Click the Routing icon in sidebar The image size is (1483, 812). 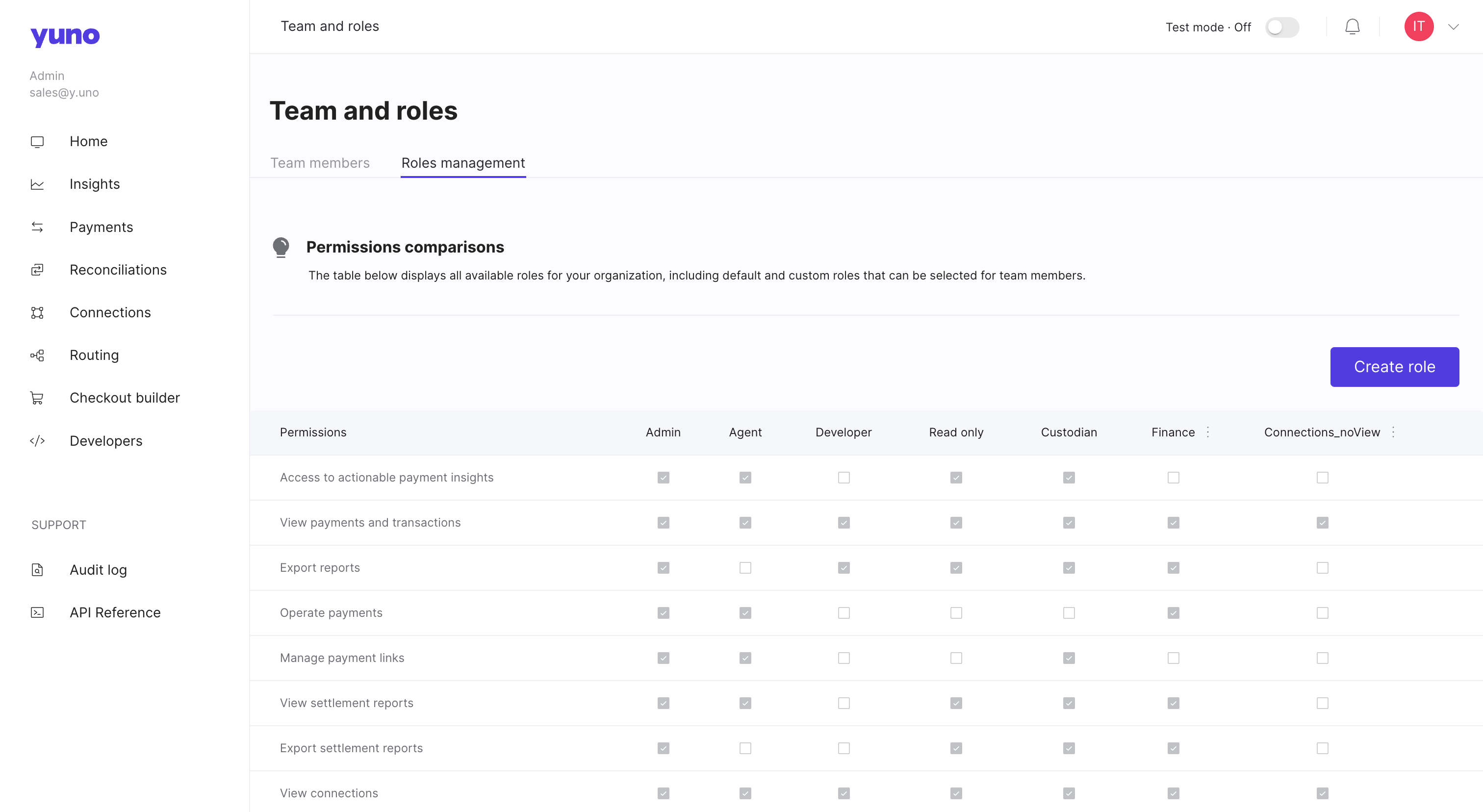pos(37,355)
